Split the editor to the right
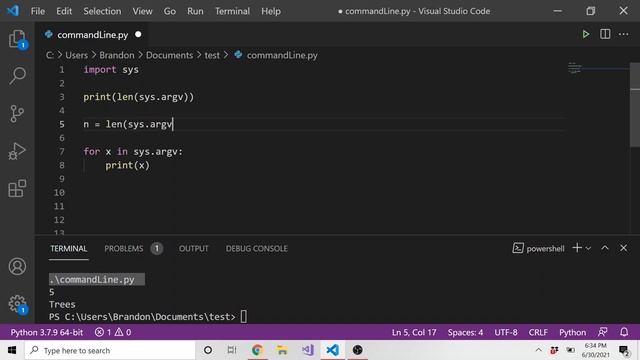This screenshot has width=640, height=360. pyautogui.click(x=605, y=34)
